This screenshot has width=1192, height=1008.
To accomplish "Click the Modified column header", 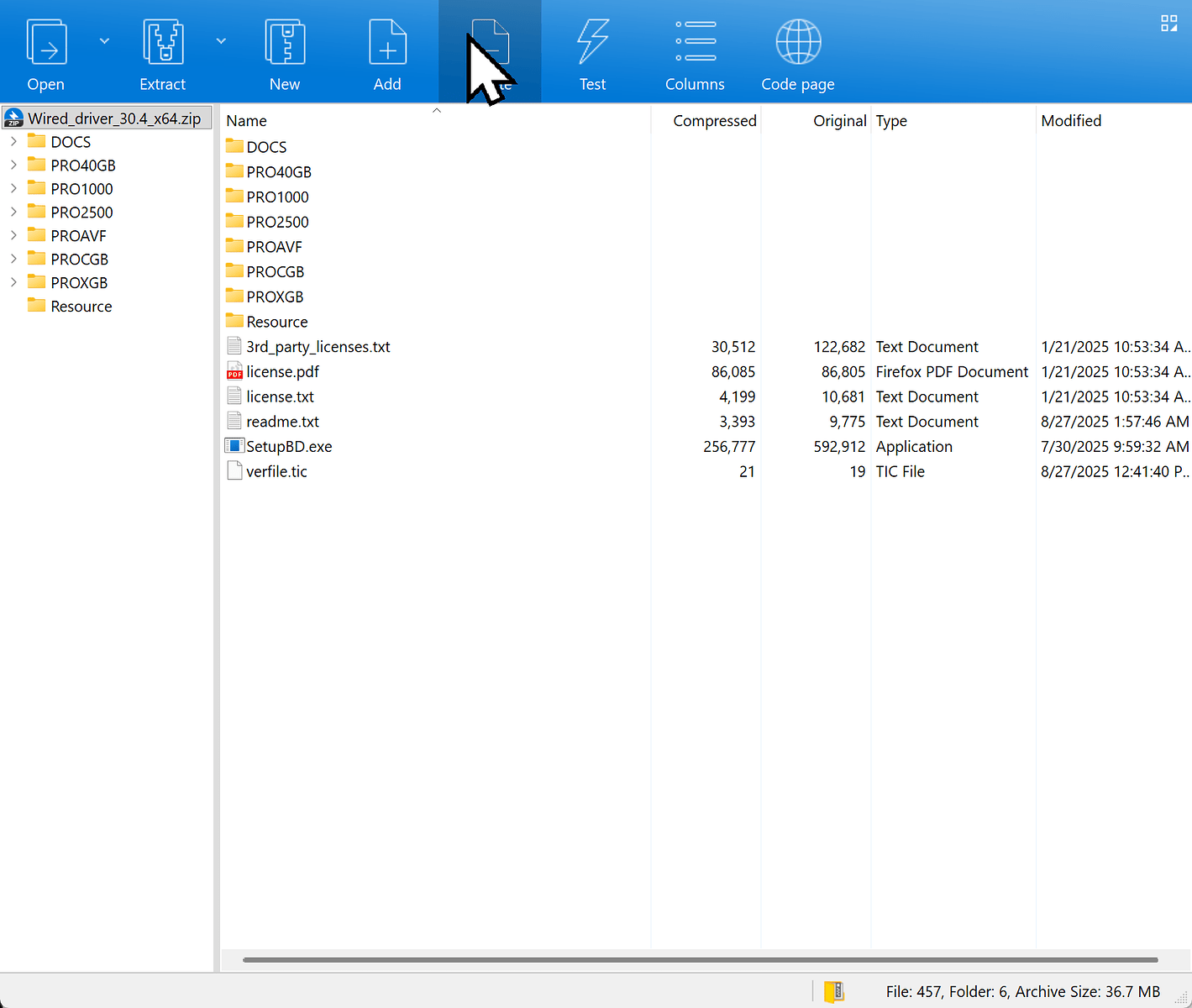I will (x=1071, y=120).
